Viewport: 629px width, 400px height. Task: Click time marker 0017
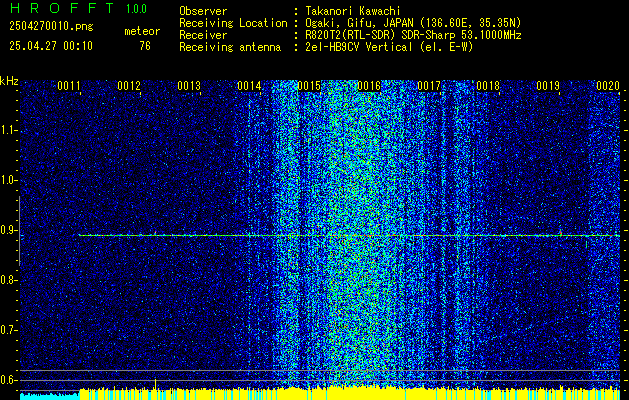tap(428, 86)
